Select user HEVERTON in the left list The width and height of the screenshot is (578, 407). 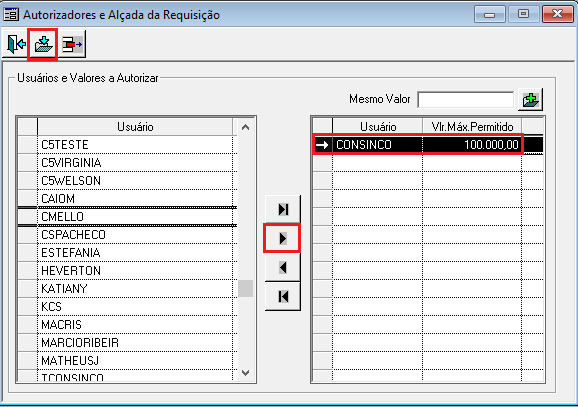[135, 271]
